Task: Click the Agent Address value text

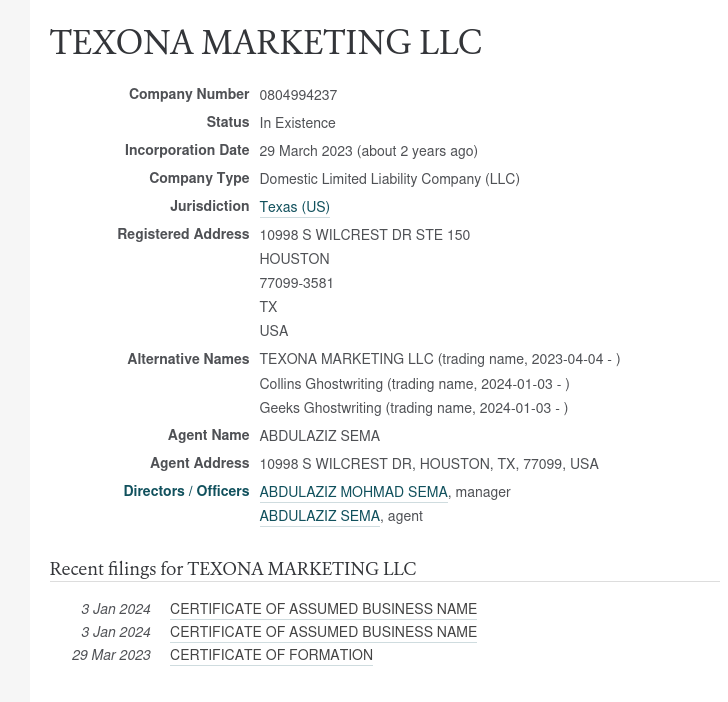Action: click(428, 464)
